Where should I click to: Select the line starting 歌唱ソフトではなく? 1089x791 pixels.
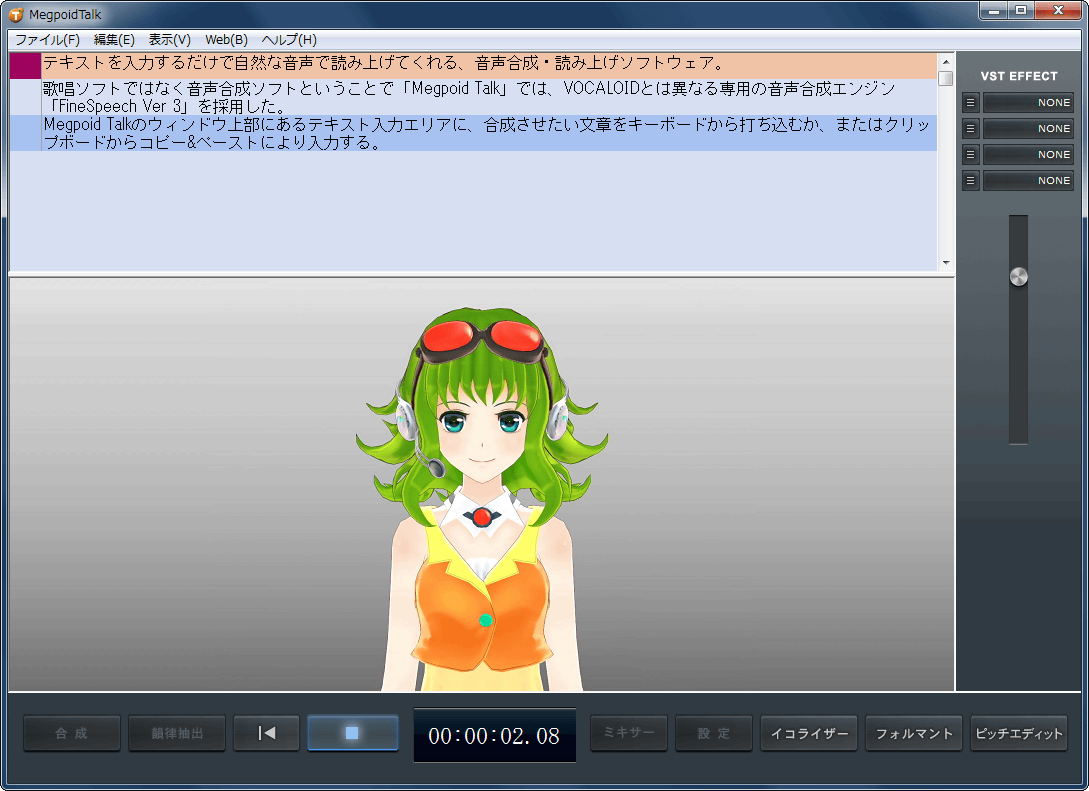click(x=489, y=97)
